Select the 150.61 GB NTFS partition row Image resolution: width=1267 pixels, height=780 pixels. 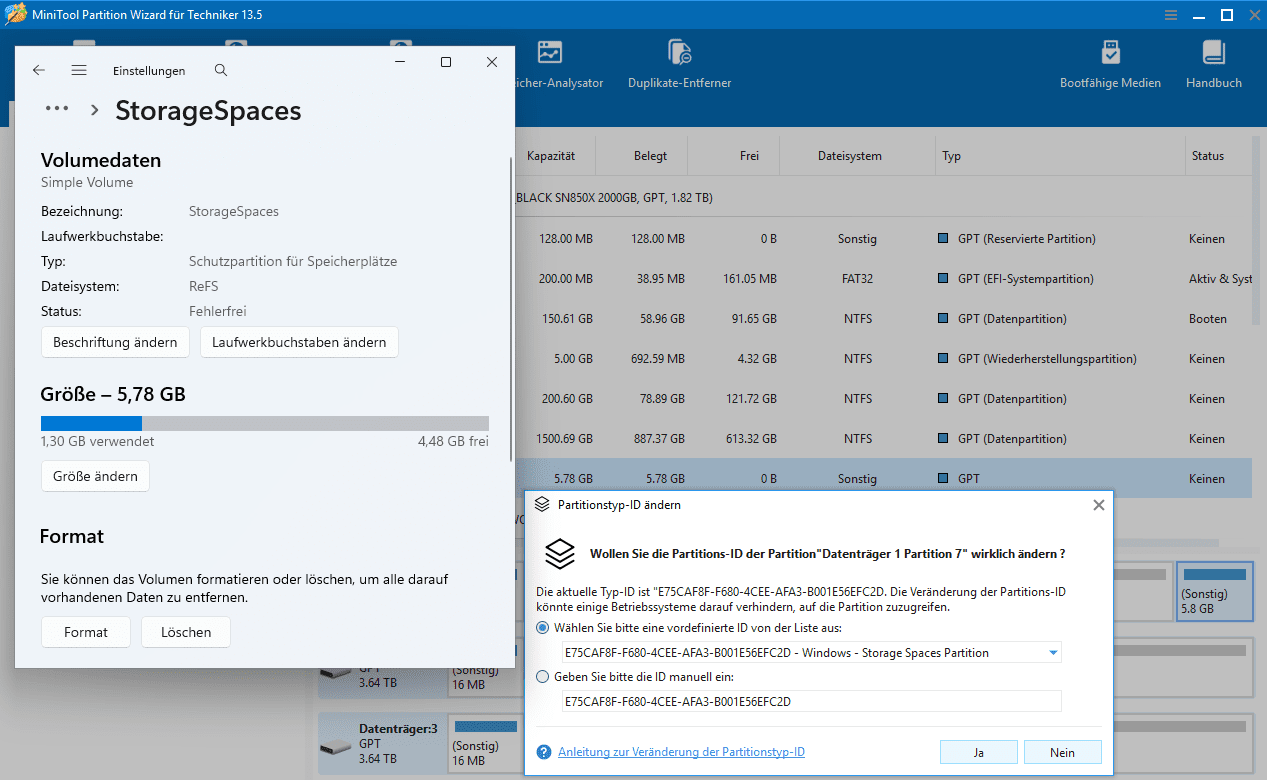[884, 319]
